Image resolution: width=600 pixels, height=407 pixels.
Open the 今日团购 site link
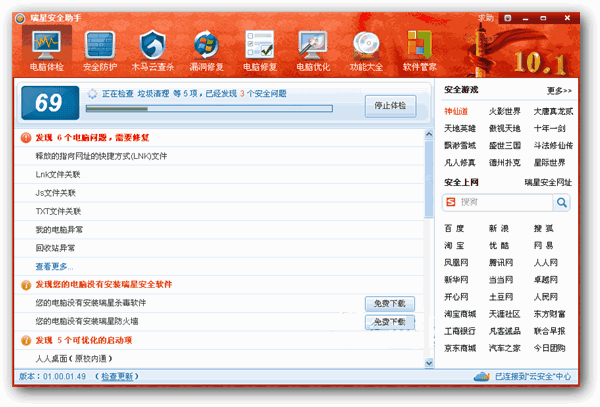click(549, 348)
